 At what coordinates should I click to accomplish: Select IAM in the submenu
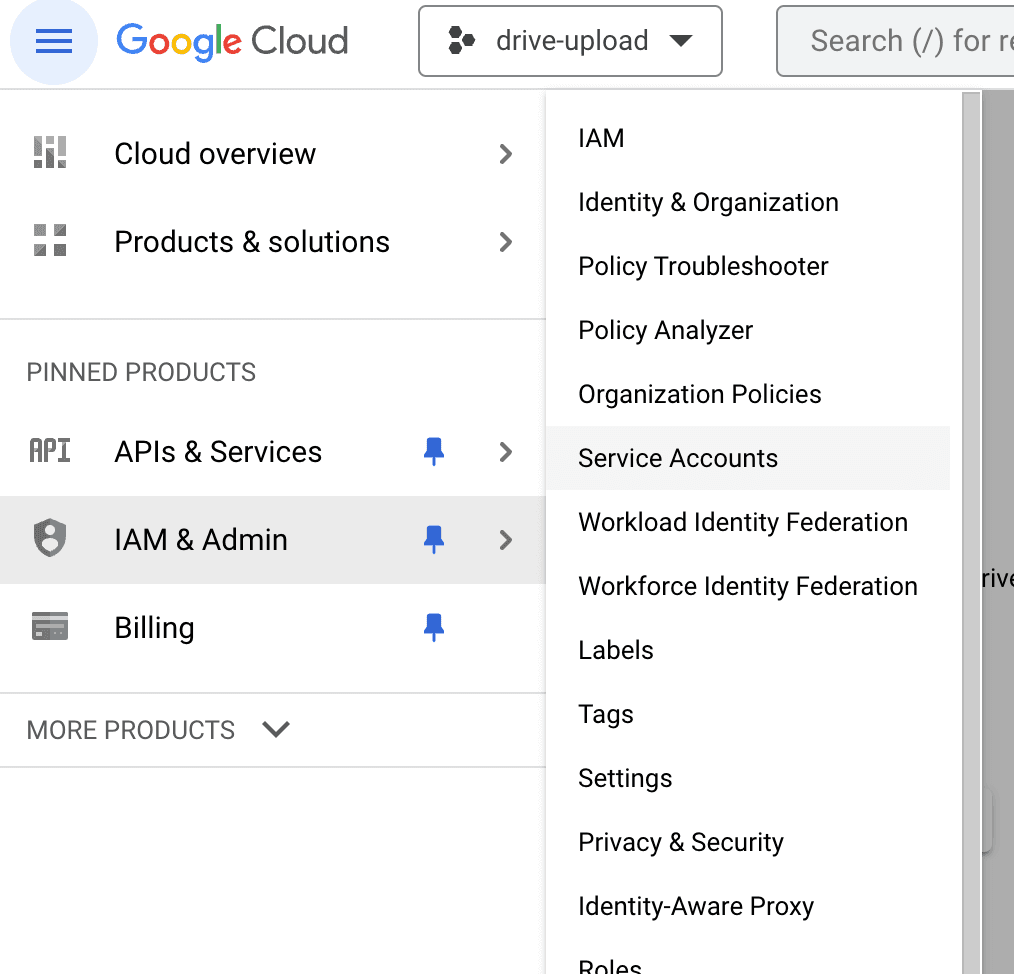(748, 138)
